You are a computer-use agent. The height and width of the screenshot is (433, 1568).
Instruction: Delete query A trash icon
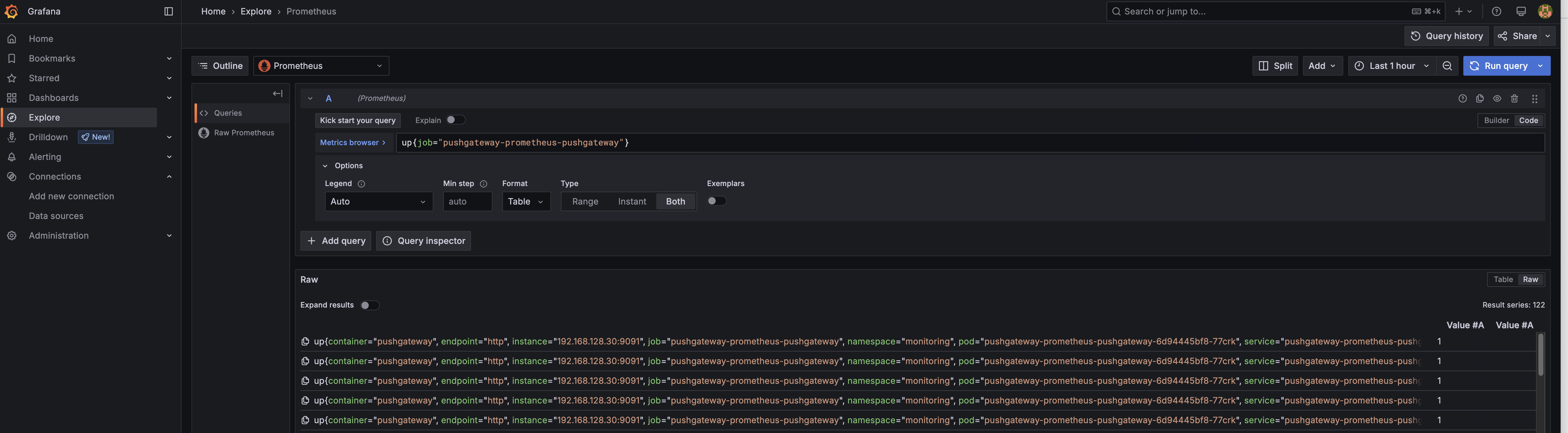[1514, 98]
